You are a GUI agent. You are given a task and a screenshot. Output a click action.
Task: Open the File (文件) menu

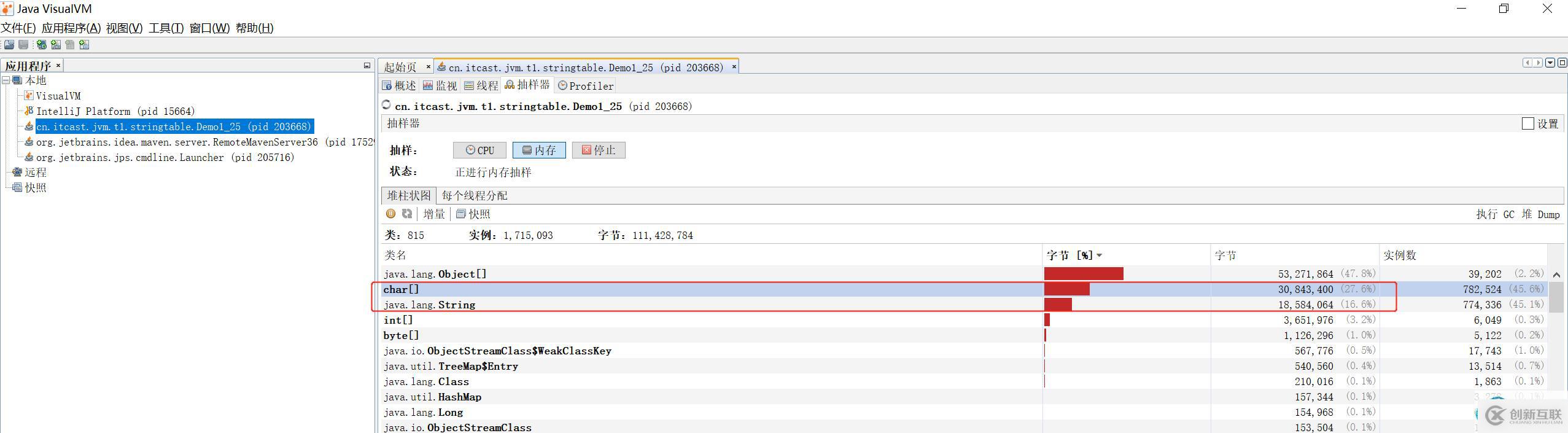click(x=18, y=28)
